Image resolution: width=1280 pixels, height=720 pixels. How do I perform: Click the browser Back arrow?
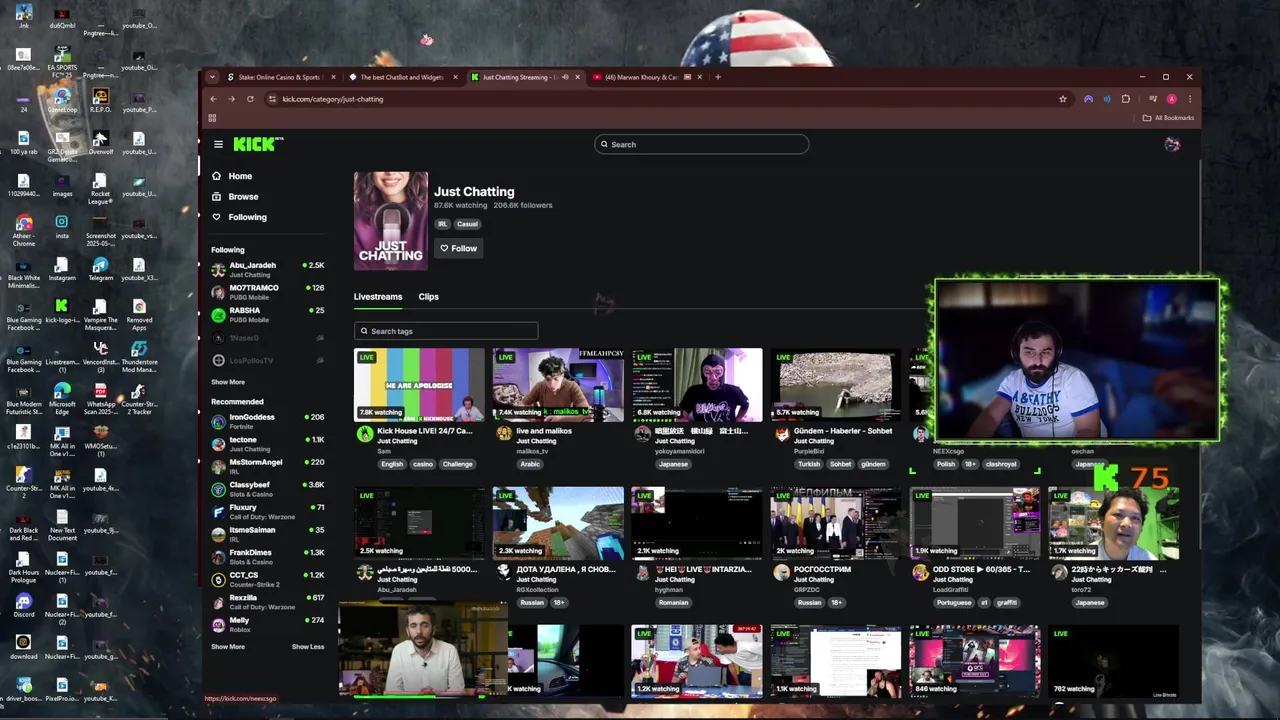pyautogui.click(x=213, y=99)
